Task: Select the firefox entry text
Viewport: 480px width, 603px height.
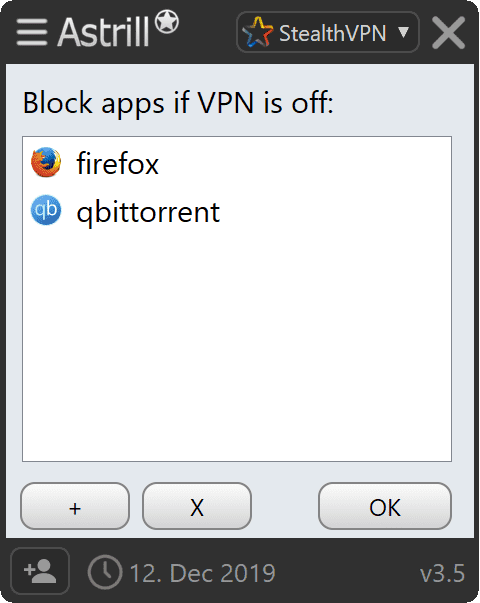Action: coord(118,163)
